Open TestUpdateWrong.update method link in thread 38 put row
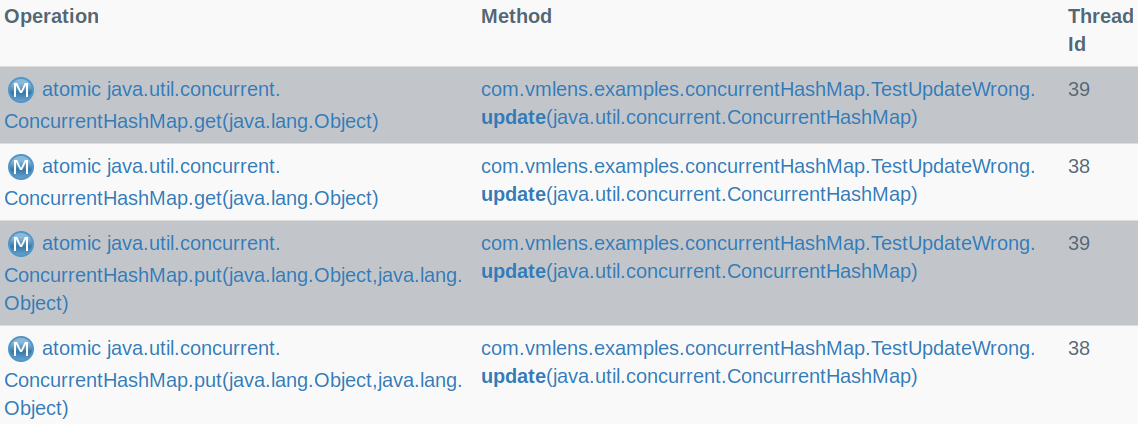The image size is (1138, 424). point(758,362)
